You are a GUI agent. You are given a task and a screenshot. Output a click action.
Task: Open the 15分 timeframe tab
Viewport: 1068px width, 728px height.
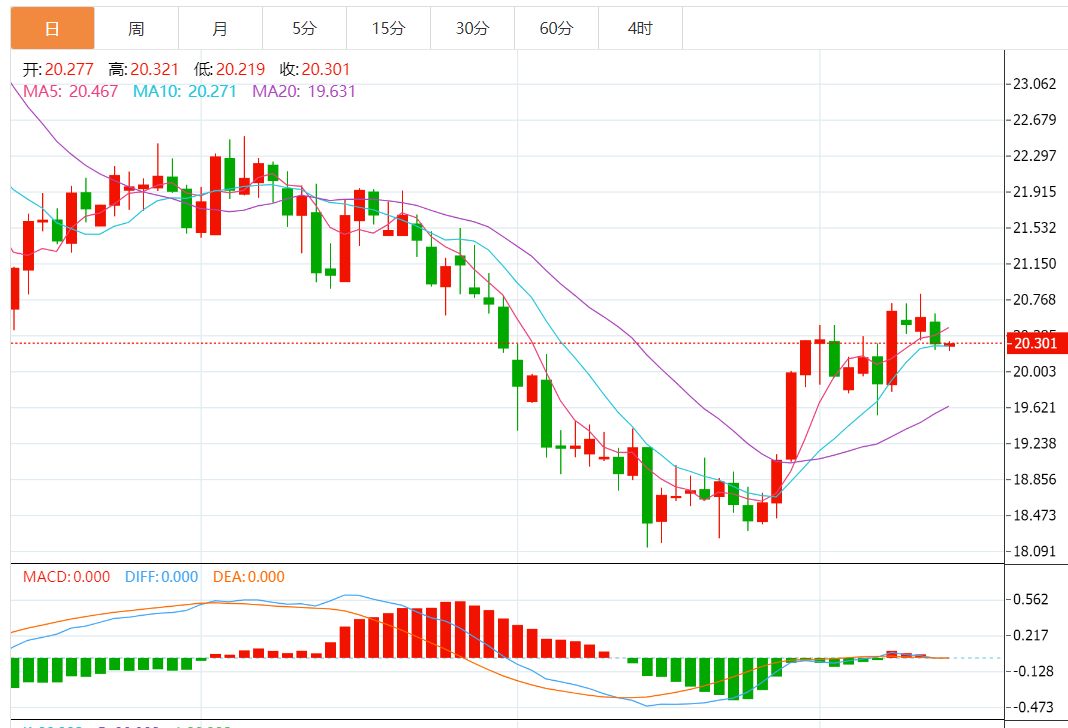point(388,29)
